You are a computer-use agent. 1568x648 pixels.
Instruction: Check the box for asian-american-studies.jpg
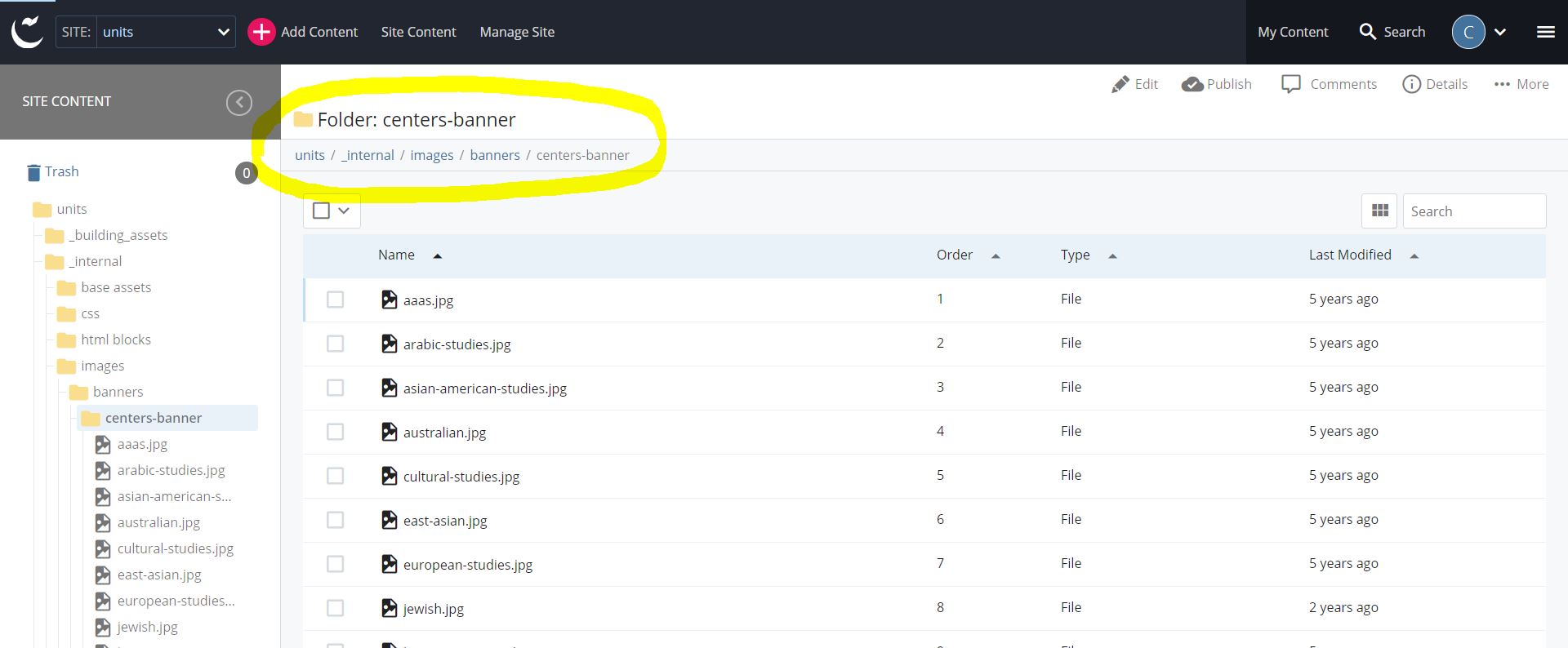click(x=335, y=388)
